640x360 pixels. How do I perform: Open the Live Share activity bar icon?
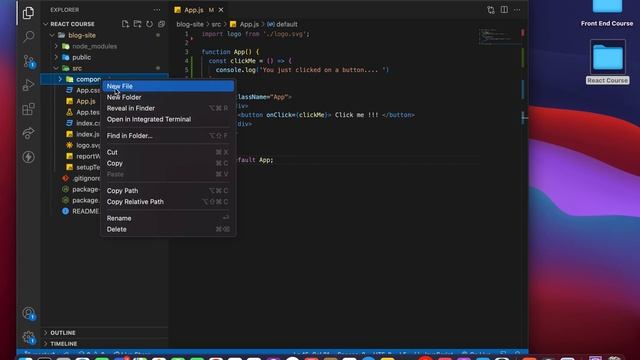[x=28, y=133]
